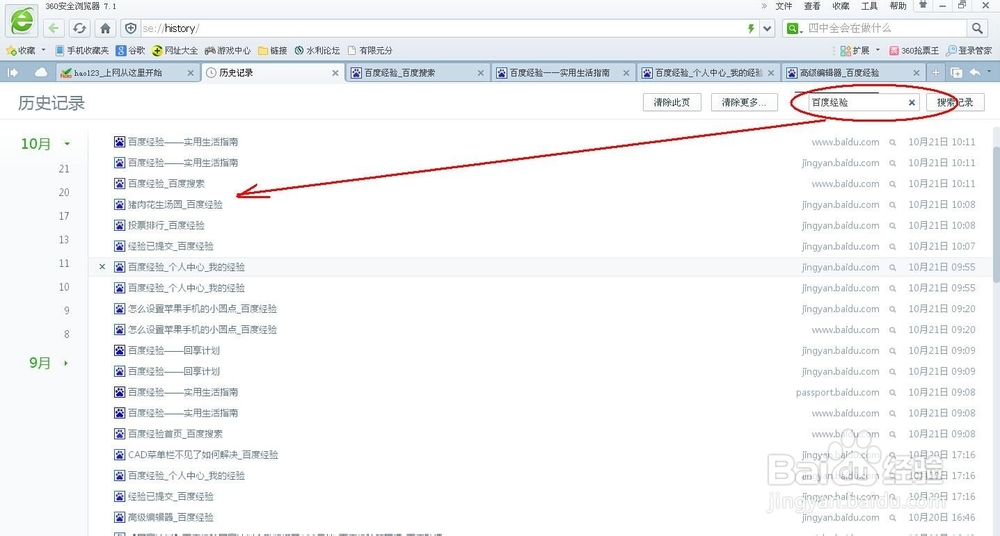Click the restore closed tab arrow icon
Image resolution: width=1000 pixels, height=536 pixels.
975,73
